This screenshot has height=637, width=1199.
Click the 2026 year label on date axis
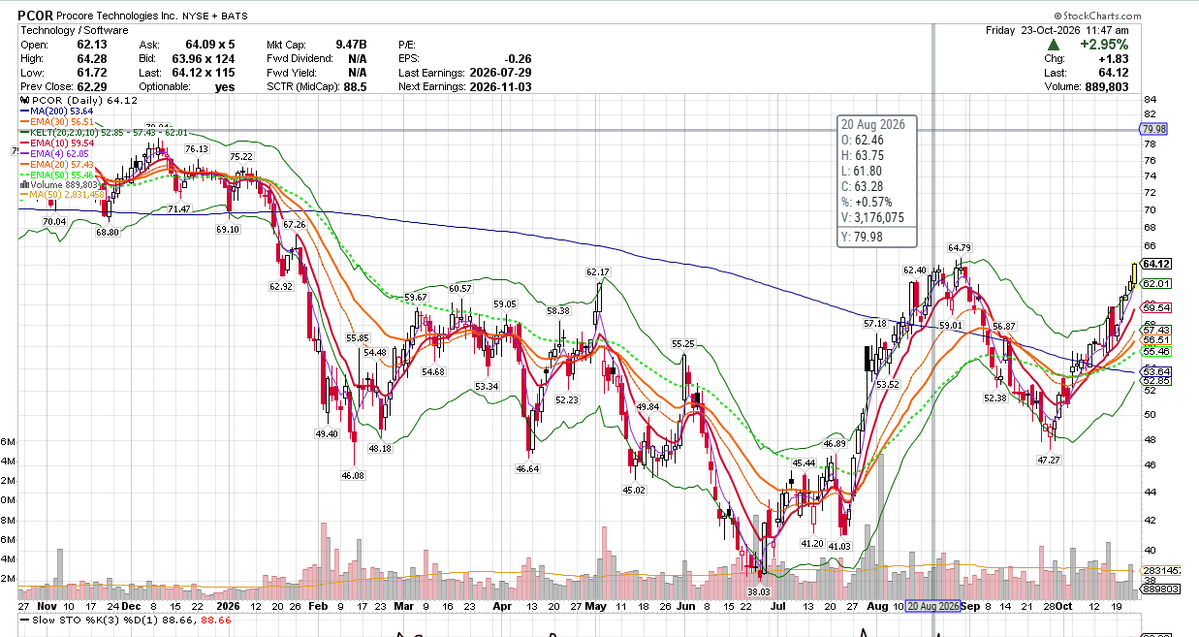tap(228, 606)
